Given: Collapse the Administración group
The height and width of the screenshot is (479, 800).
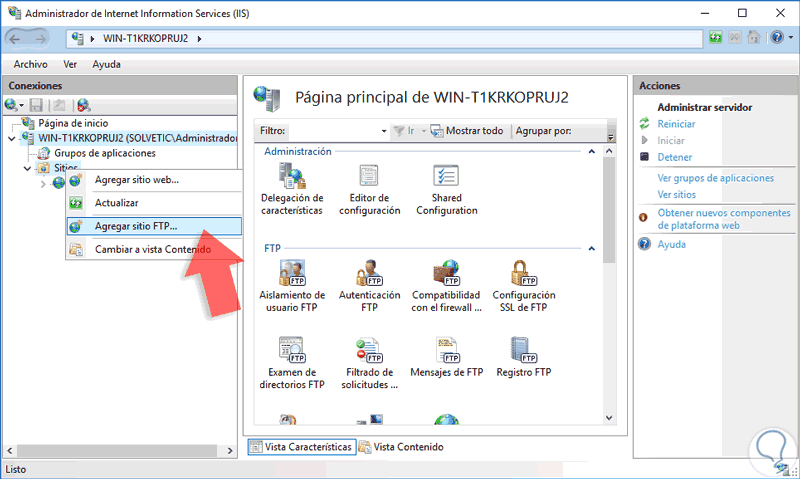Looking at the screenshot, I should click(591, 152).
